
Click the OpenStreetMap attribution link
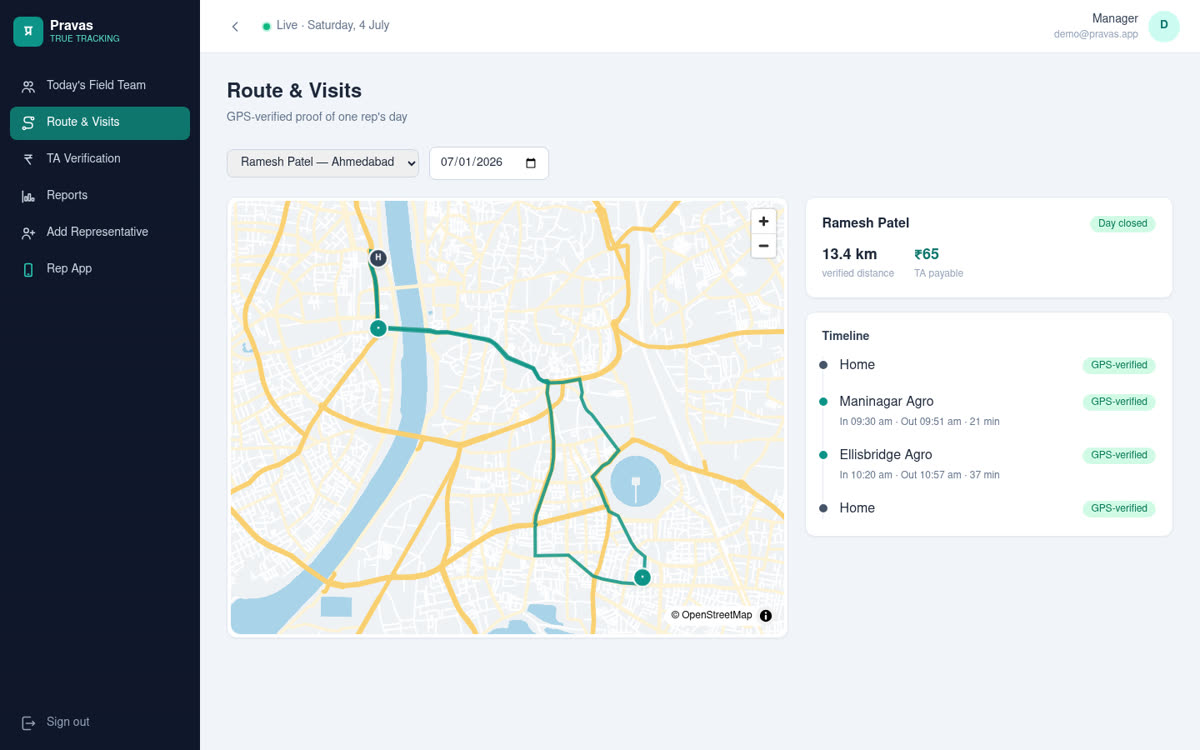coord(711,615)
